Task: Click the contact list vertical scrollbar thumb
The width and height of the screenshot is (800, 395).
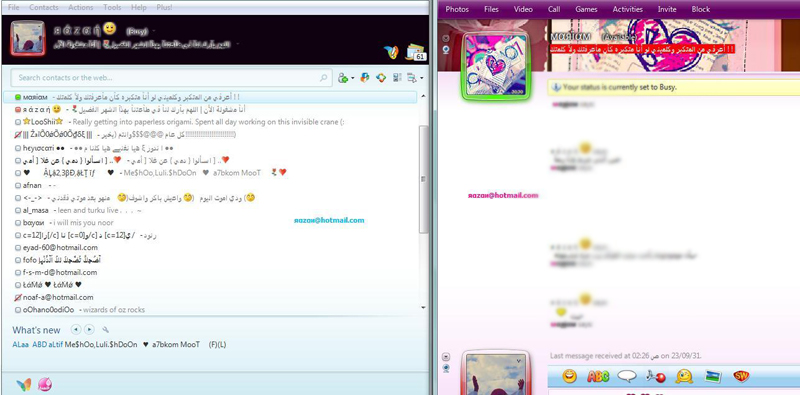Action: pos(423,179)
